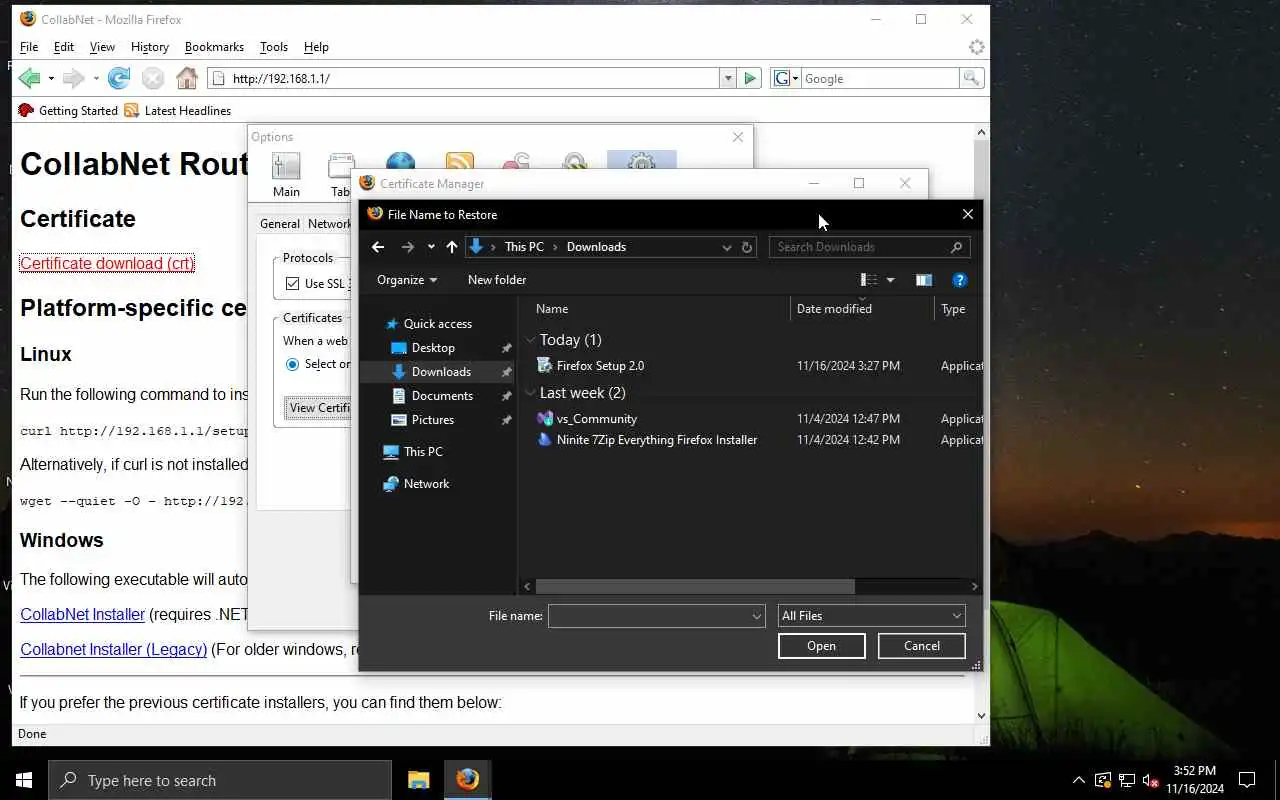The image size is (1280, 800).
Task: Show hidden tray icons chevron
Action: [1078, 780]
